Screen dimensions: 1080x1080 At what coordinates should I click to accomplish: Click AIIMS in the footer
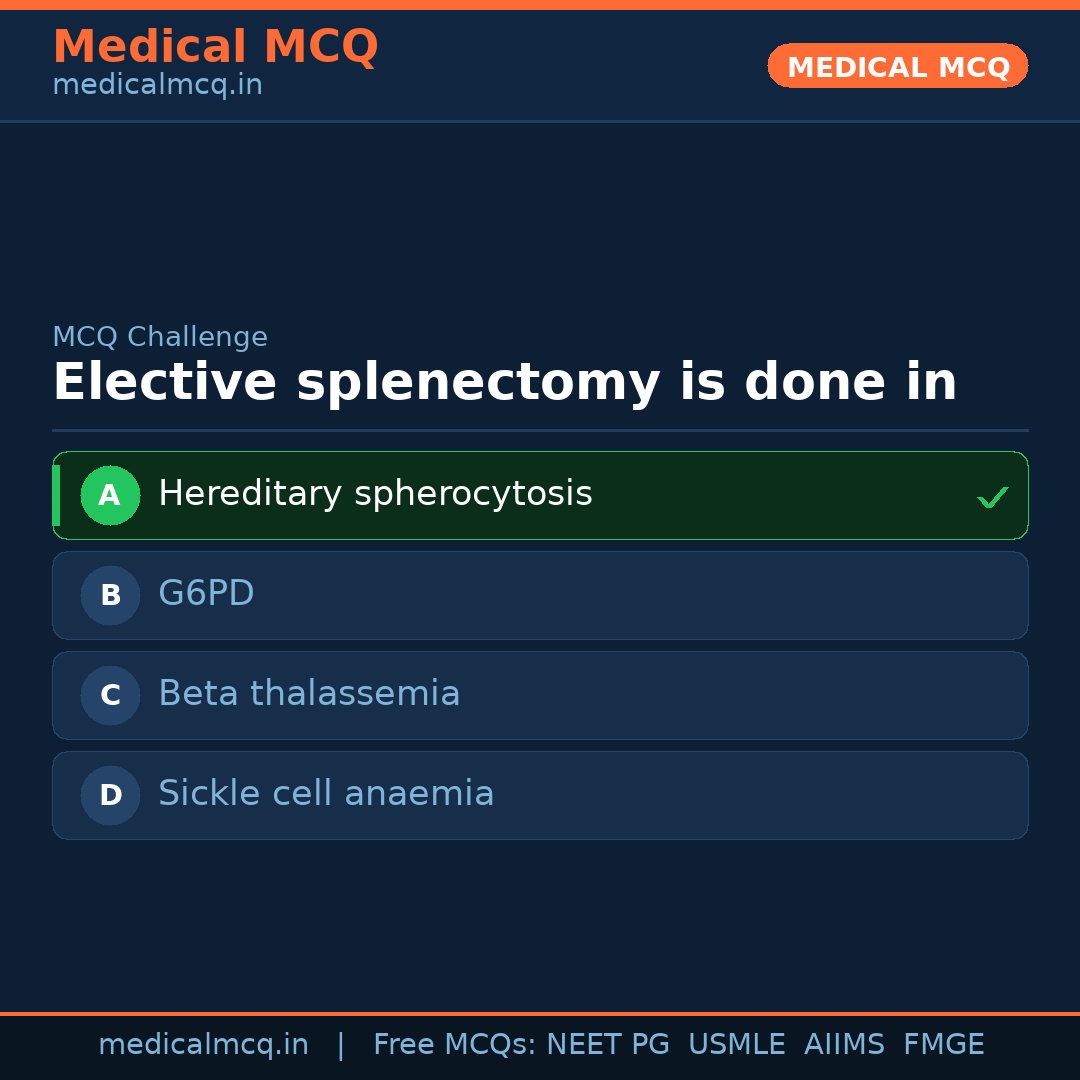[x=844, y=1045]
